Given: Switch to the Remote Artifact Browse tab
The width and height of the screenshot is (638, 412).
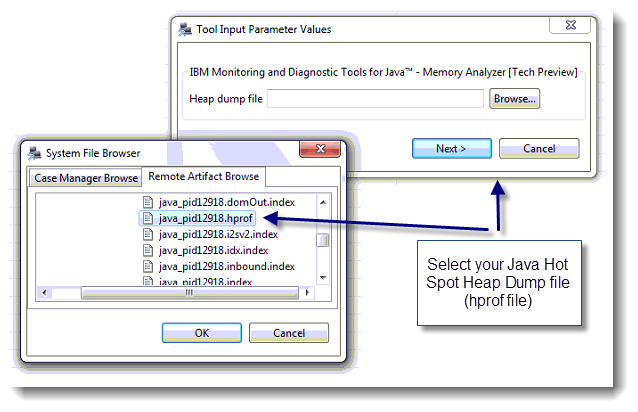Looking at the screenshot, I should pyautogui.click(x=203, y=176).
